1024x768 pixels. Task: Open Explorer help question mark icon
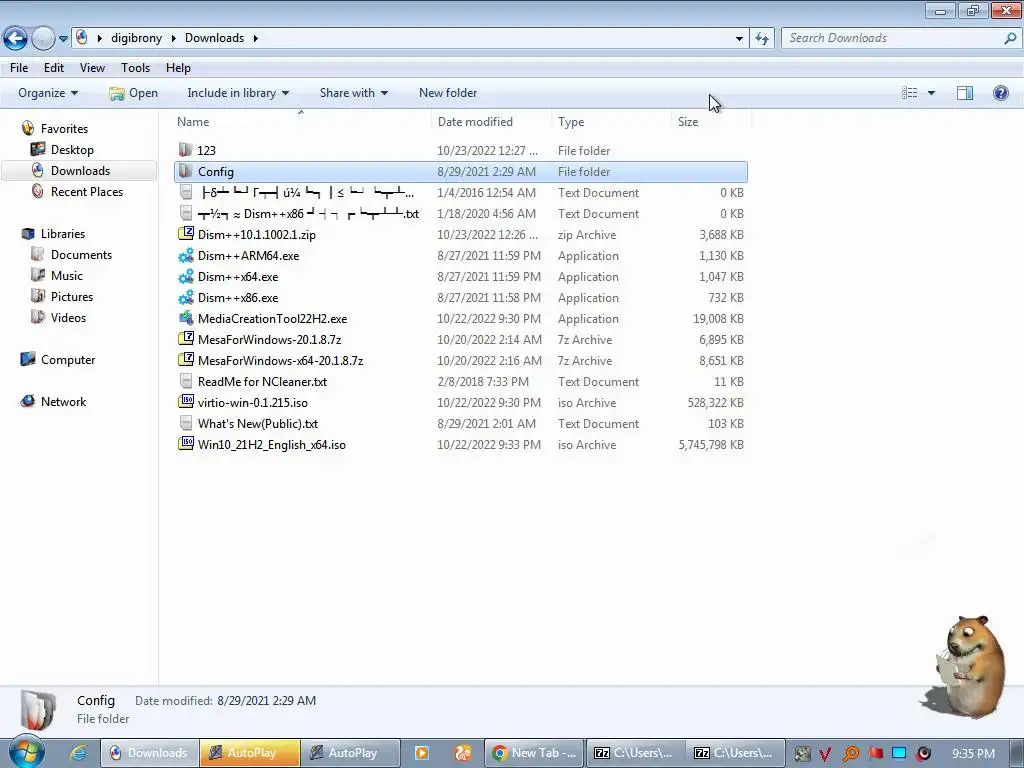point(1000,93)
